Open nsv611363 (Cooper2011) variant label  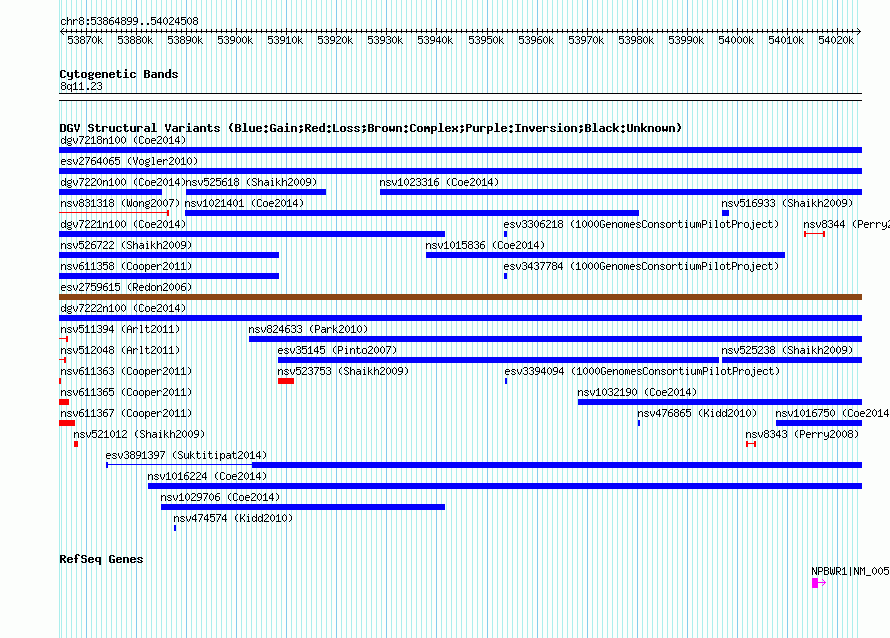click(126, 371)
